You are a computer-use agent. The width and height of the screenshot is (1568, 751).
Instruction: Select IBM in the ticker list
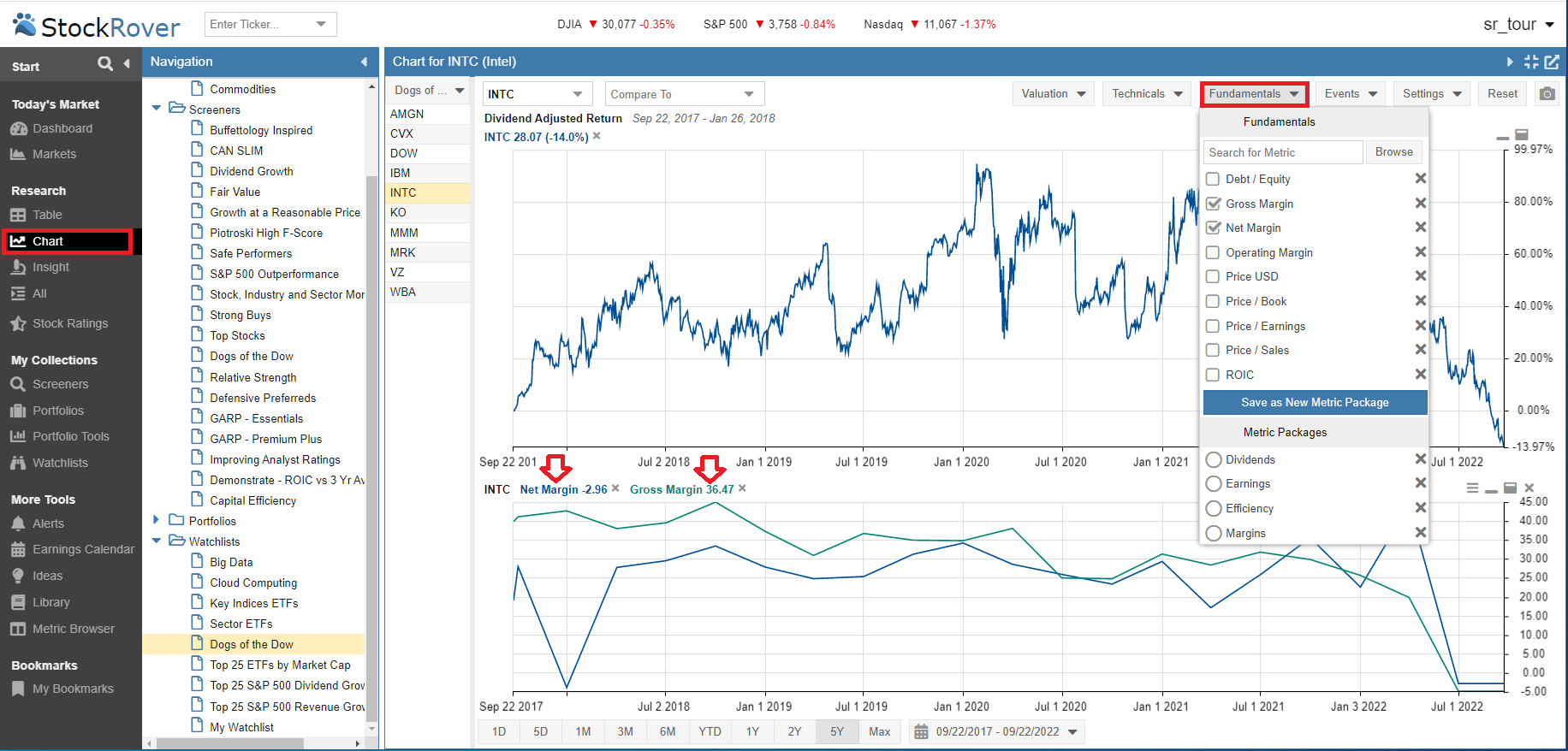click(x=428, y=173)
